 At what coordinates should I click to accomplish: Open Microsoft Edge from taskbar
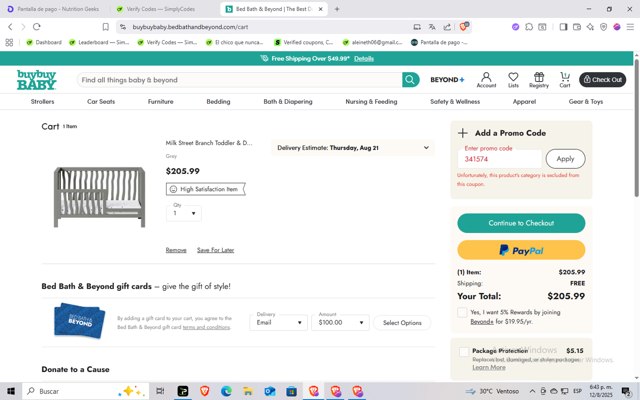point(226,391)
